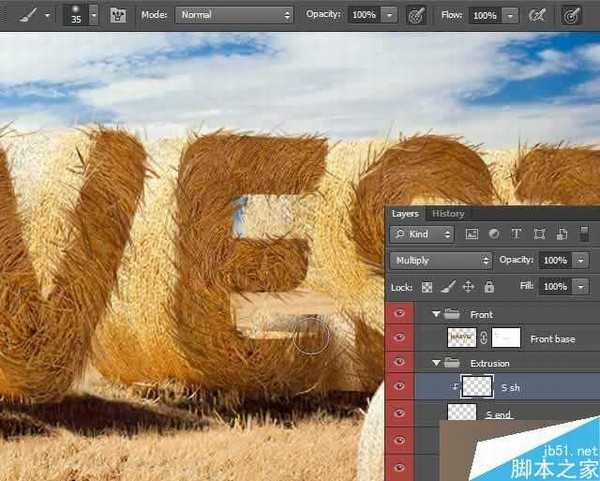This screenshot has height=481, width=600.
Task: Click lock image pixels brush icon
Action: tap(448, 286)
